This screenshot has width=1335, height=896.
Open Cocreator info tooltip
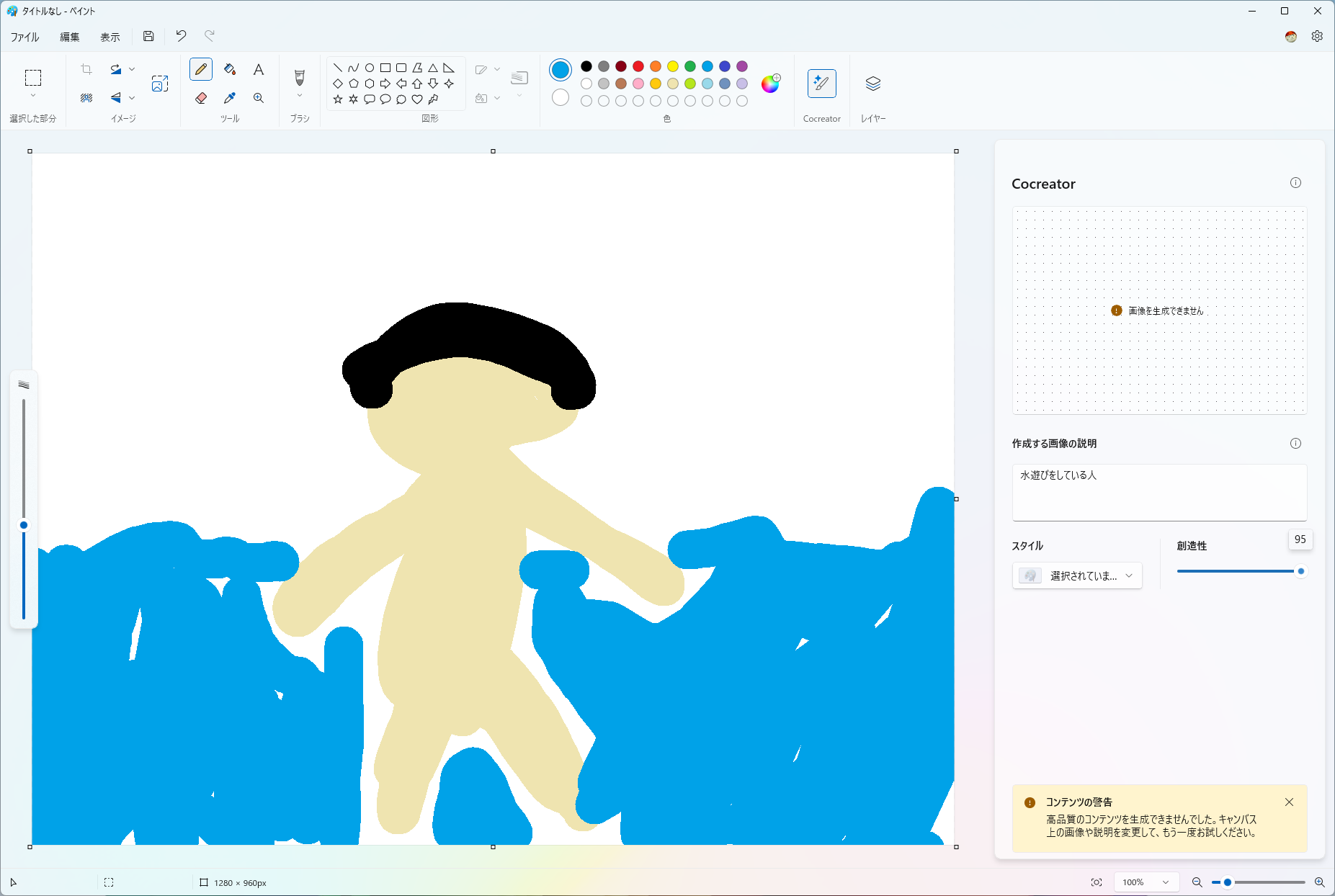pos(1296,183)
